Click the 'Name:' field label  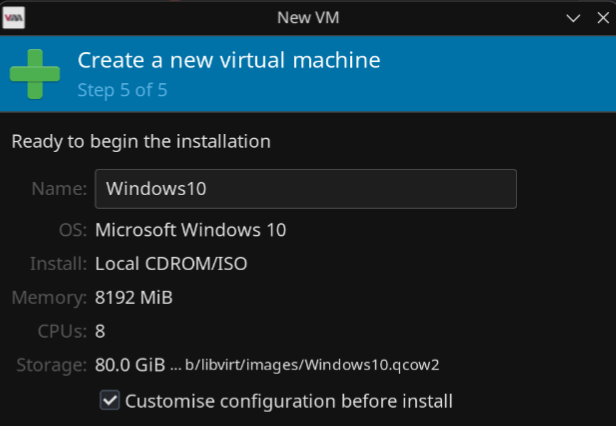(59, 189)
